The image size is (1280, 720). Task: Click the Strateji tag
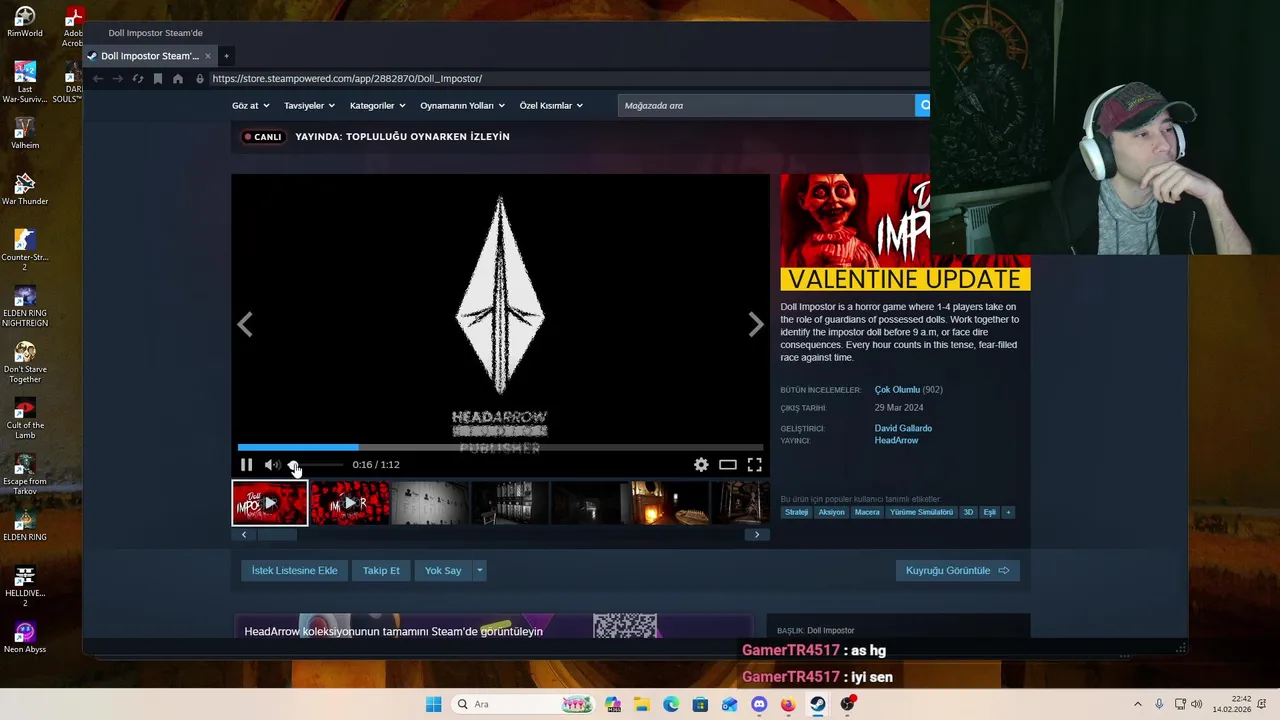pos(796,512)
